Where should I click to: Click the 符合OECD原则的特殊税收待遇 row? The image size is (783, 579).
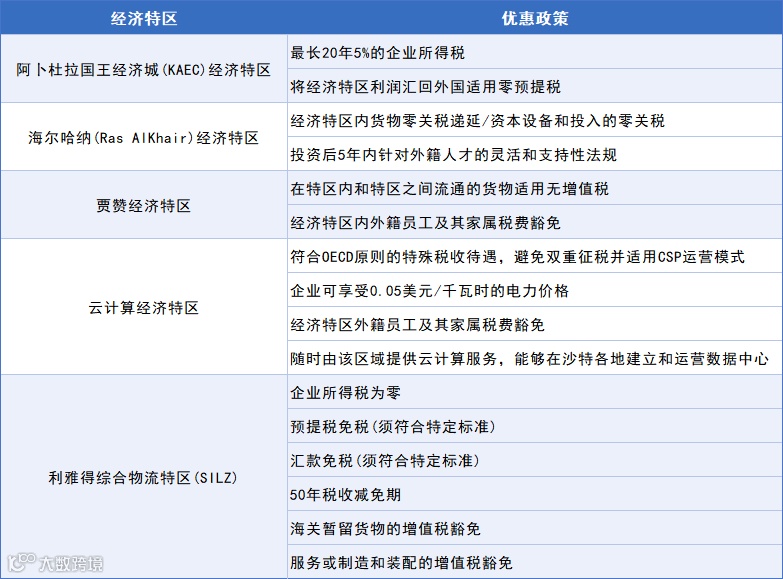click(535, 256)
